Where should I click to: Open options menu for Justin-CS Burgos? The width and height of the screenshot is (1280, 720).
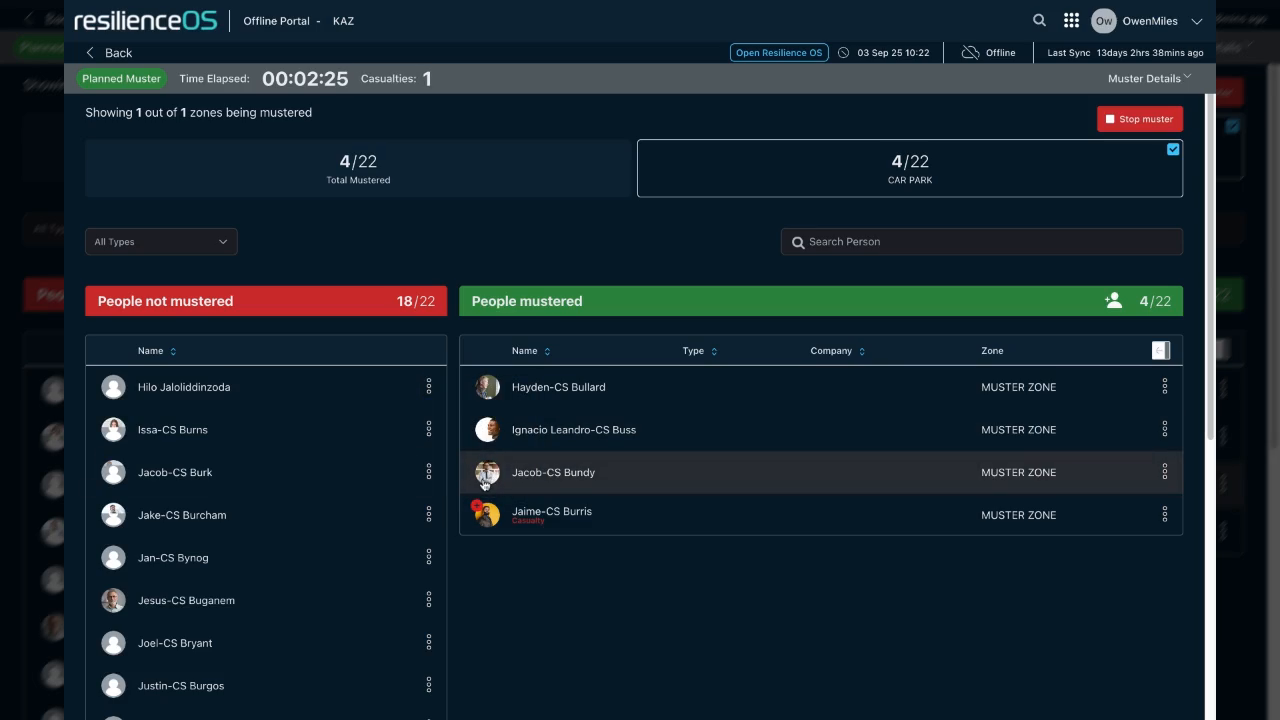tap(429, 685)
